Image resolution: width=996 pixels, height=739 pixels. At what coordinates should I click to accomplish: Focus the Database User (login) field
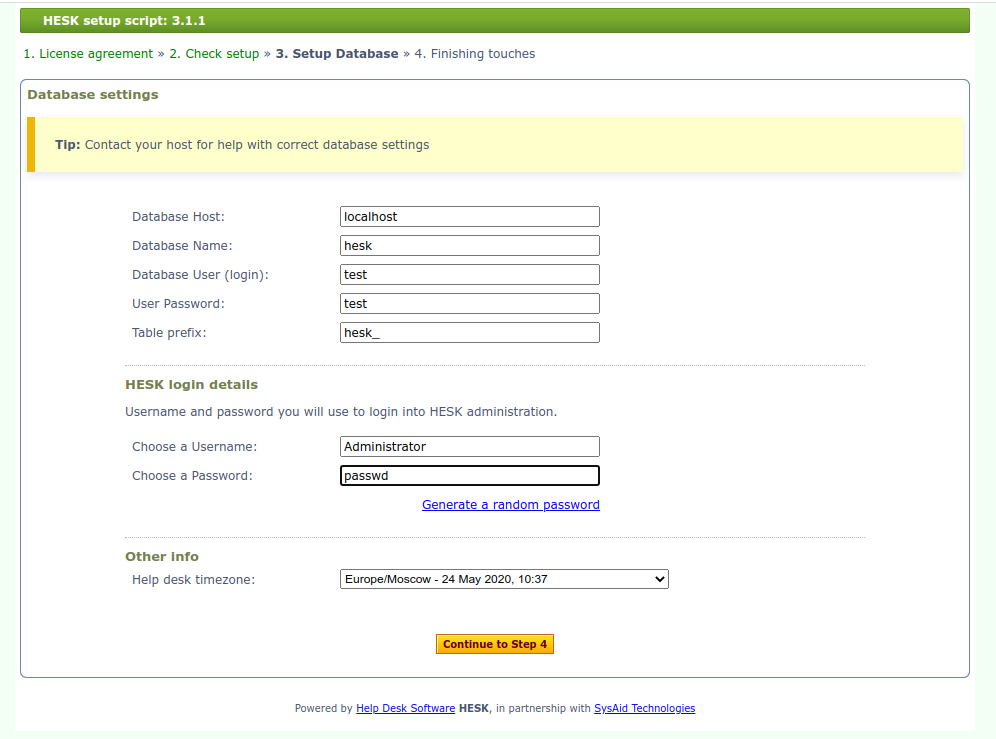pos(469,275)
